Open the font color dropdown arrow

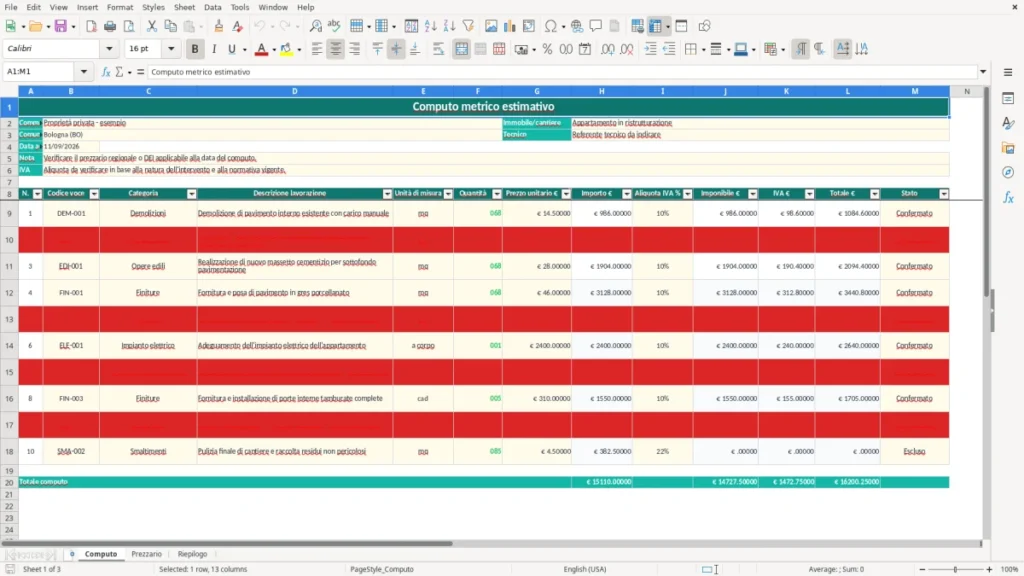pyautogui.click(x=274, y=49)
